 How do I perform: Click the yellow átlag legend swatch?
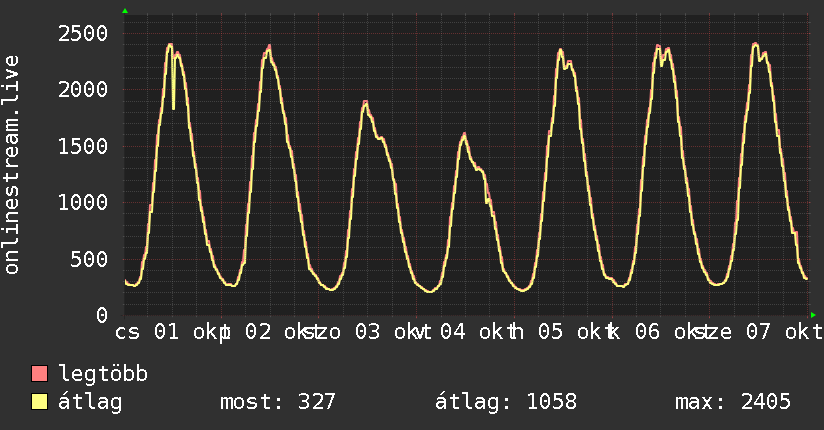click(x=39, y=401)
